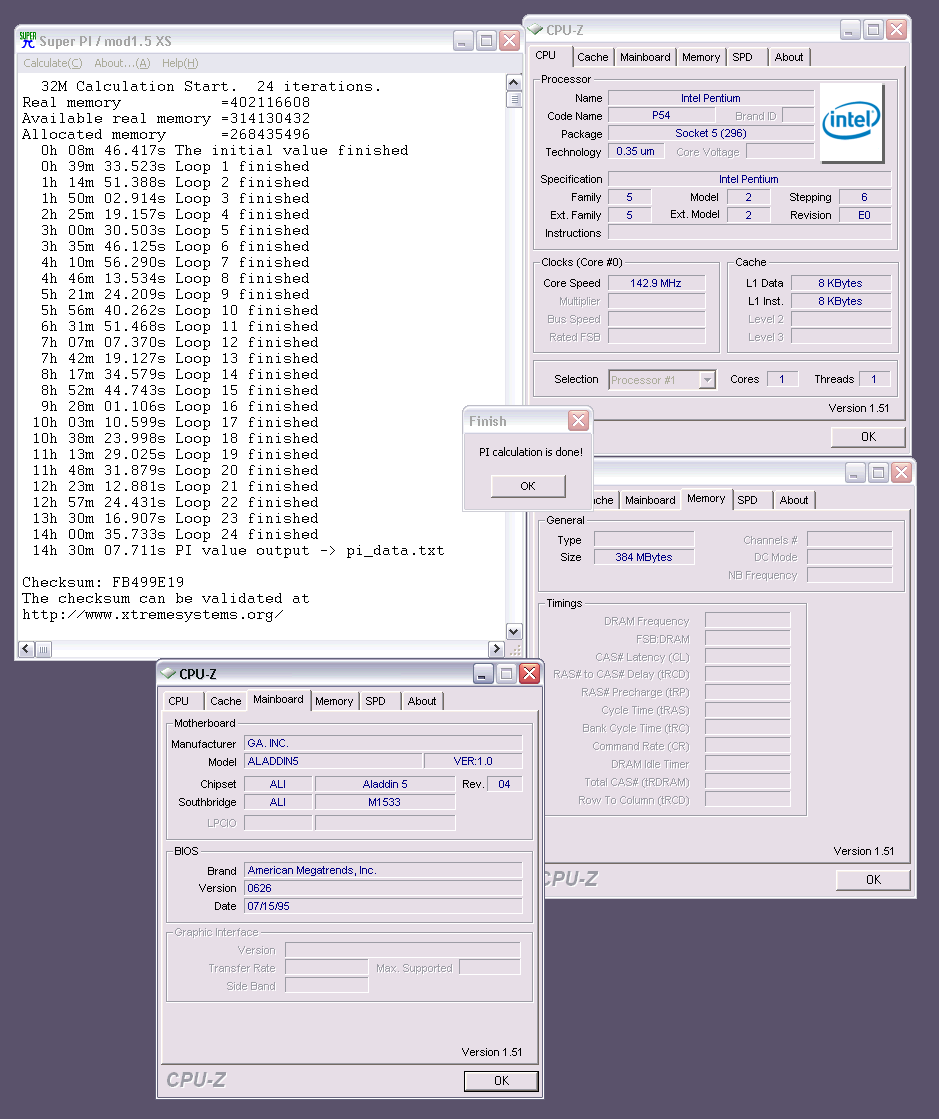The height and width of the screenshot is (1119, 939).
Task: Click Super PI vertical scrollbar down arrow
Action: [x=514, y=632]
